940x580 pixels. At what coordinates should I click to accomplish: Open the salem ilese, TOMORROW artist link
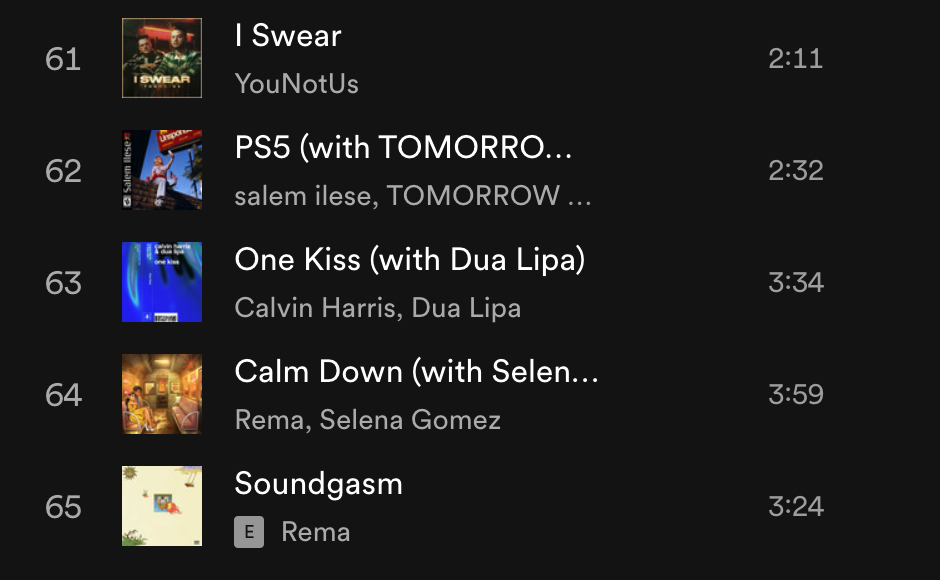[x=412, y=196]
